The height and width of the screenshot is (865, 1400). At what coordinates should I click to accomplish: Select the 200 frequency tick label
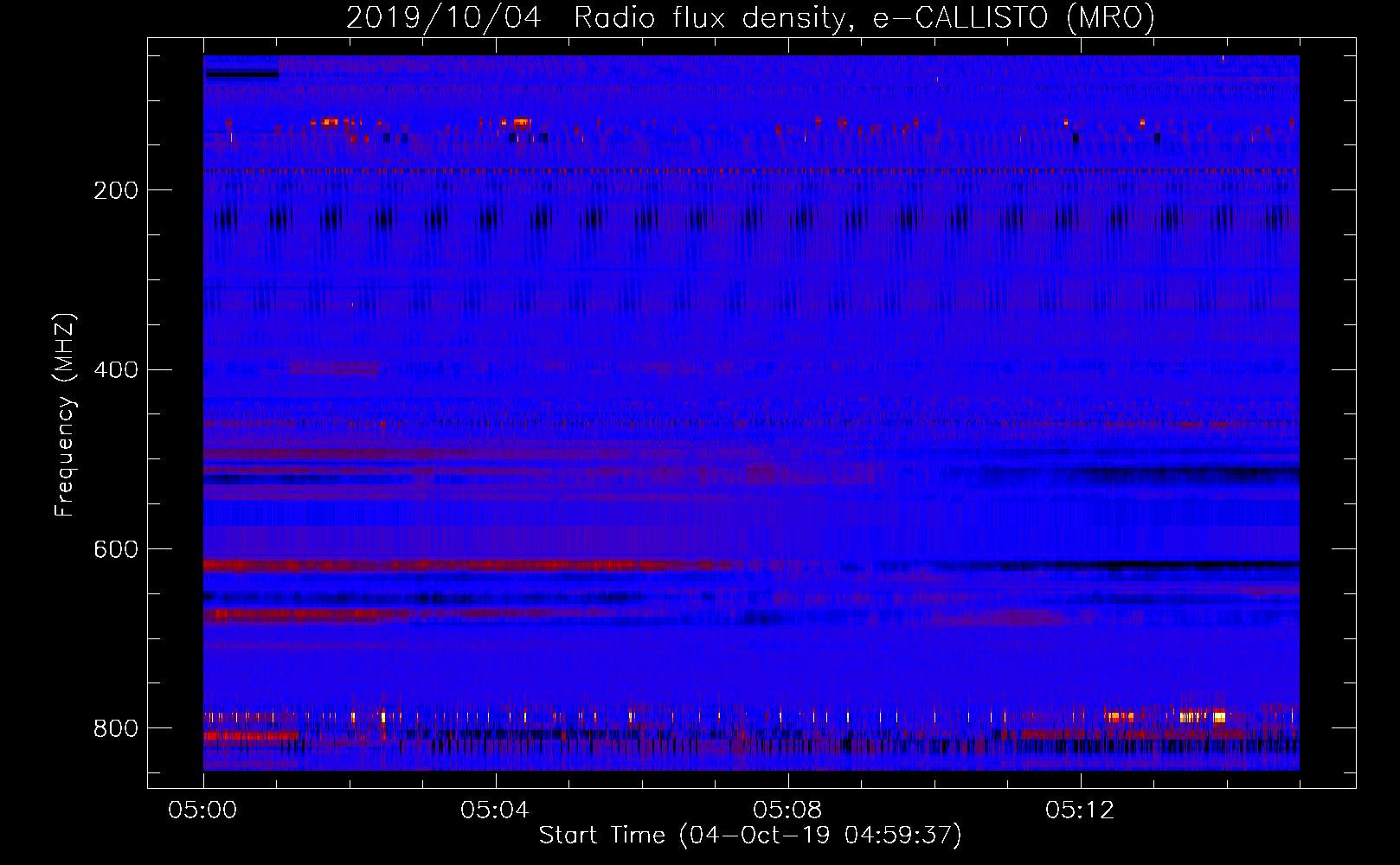(116, 190)
